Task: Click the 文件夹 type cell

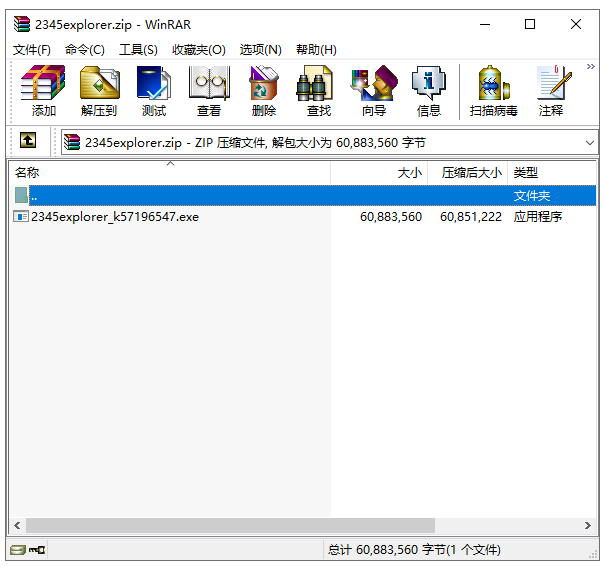Action: point(532,196)
